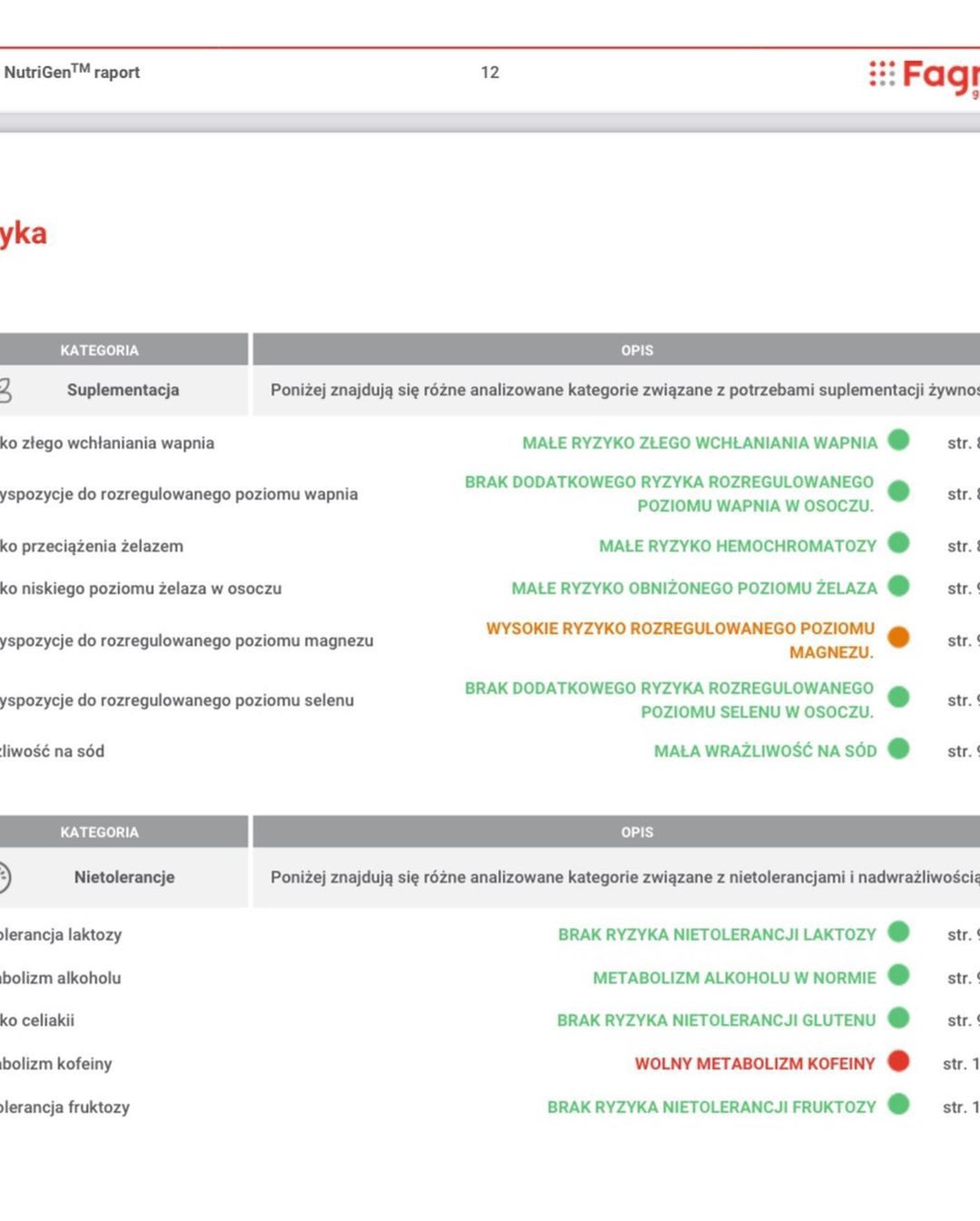Click text BRAK RYZYKA NIETOLERANCJI FRUKTOZY
This screenshot has height=1221, width=980.
[x=711, y=1107]
